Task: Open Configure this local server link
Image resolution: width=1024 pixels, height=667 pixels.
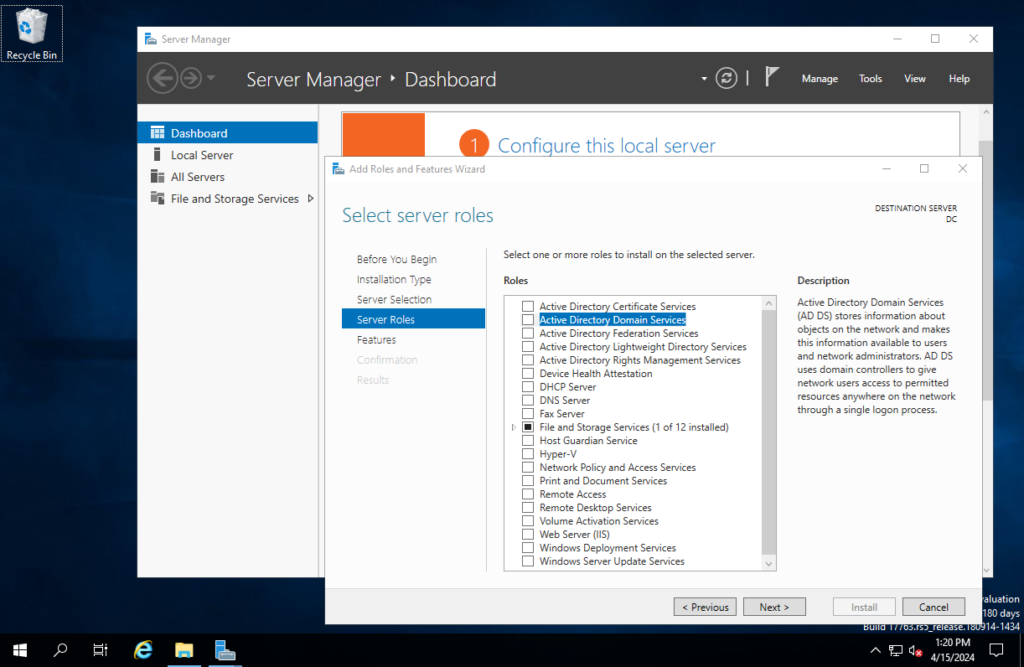Action: (607, 146)
